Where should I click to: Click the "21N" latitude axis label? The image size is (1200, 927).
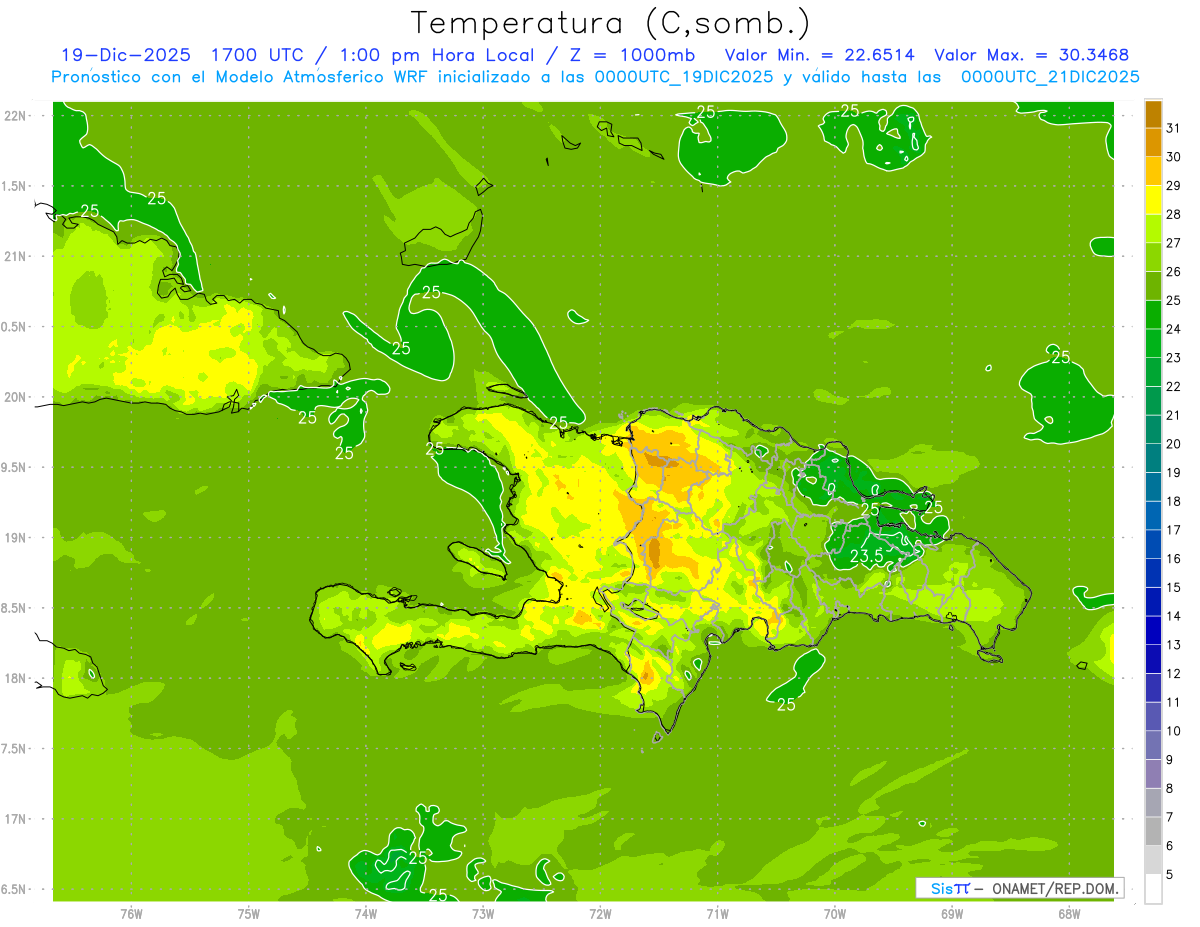(x=16, y=256)
